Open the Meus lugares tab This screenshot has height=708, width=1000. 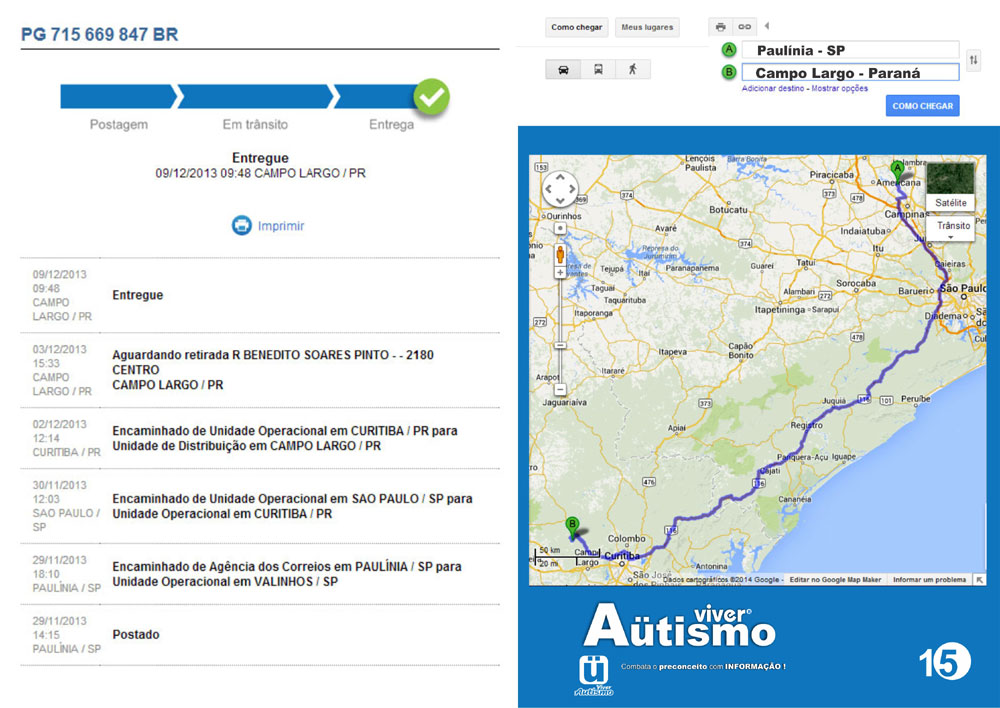[x=646, y=28]
